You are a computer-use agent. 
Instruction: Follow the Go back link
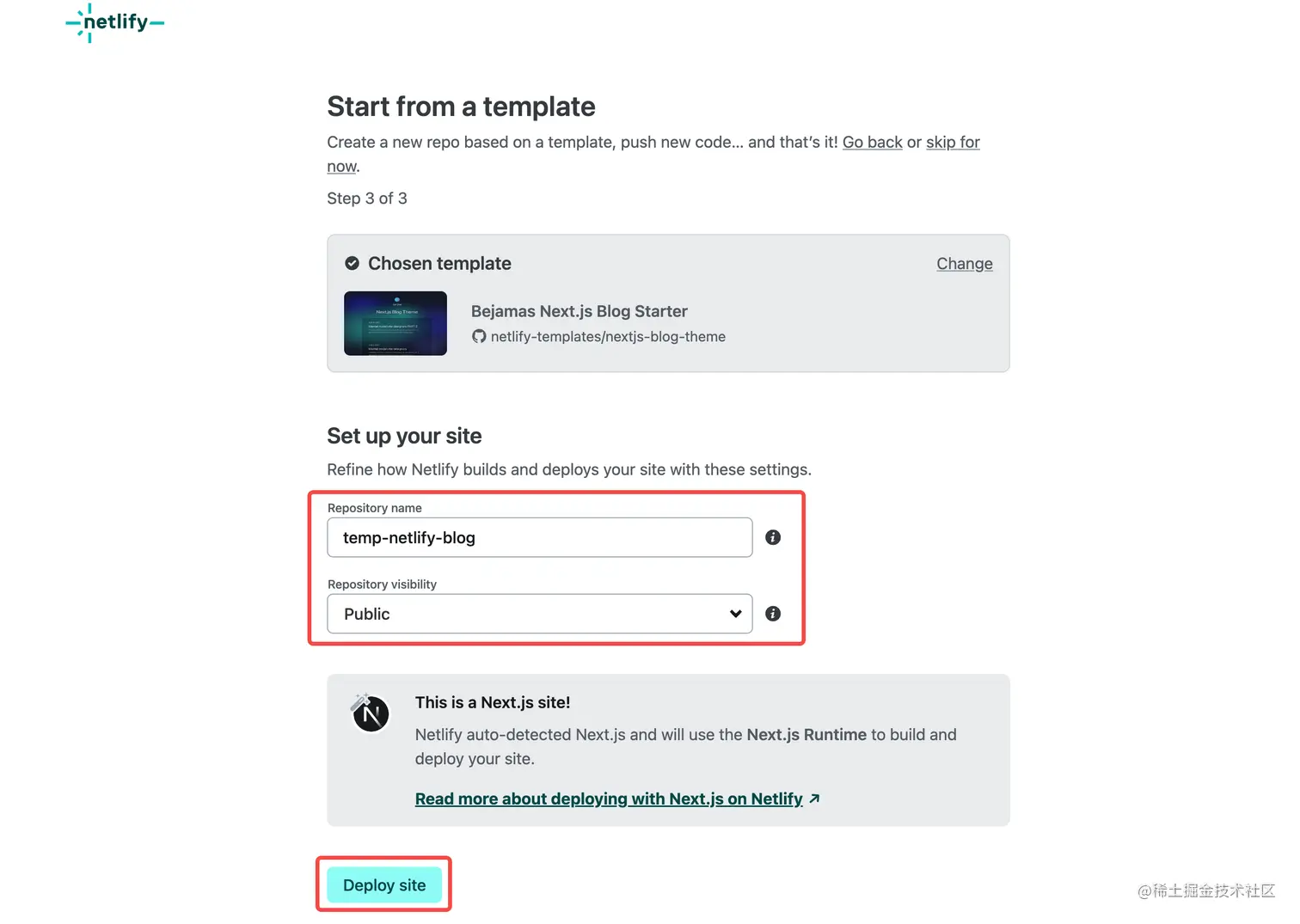(873, 142)
